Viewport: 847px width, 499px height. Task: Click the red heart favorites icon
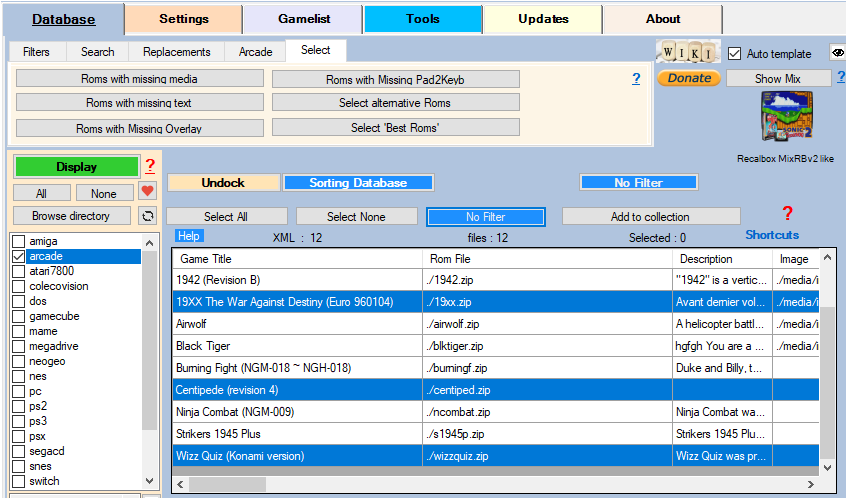(148, 192)
